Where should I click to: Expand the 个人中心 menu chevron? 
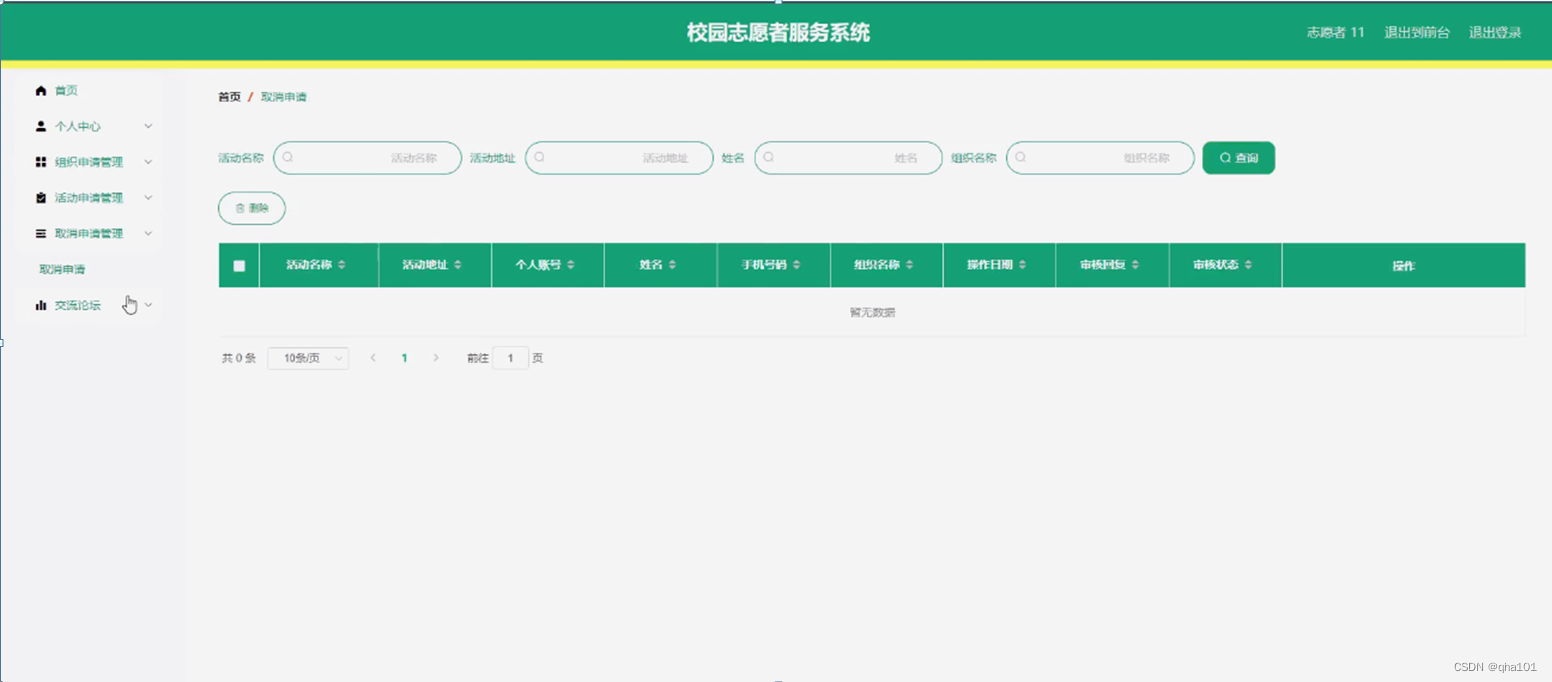click(x=148, y=127)
